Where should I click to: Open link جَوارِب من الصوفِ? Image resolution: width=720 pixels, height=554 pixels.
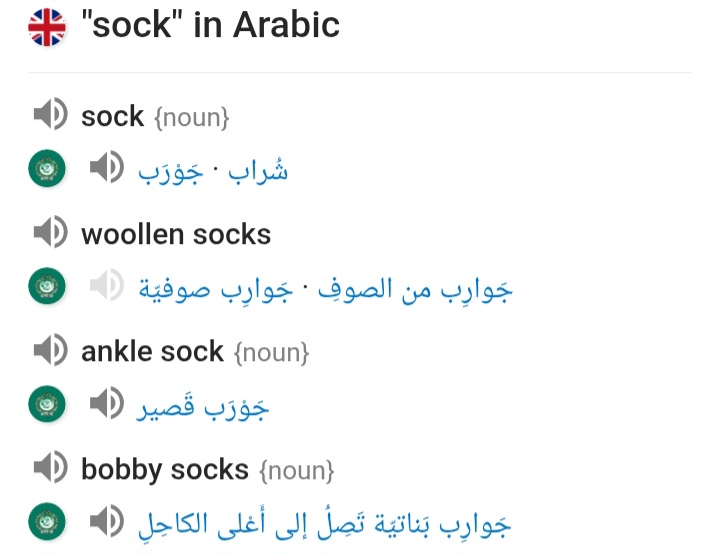click(x=415, y=290)
